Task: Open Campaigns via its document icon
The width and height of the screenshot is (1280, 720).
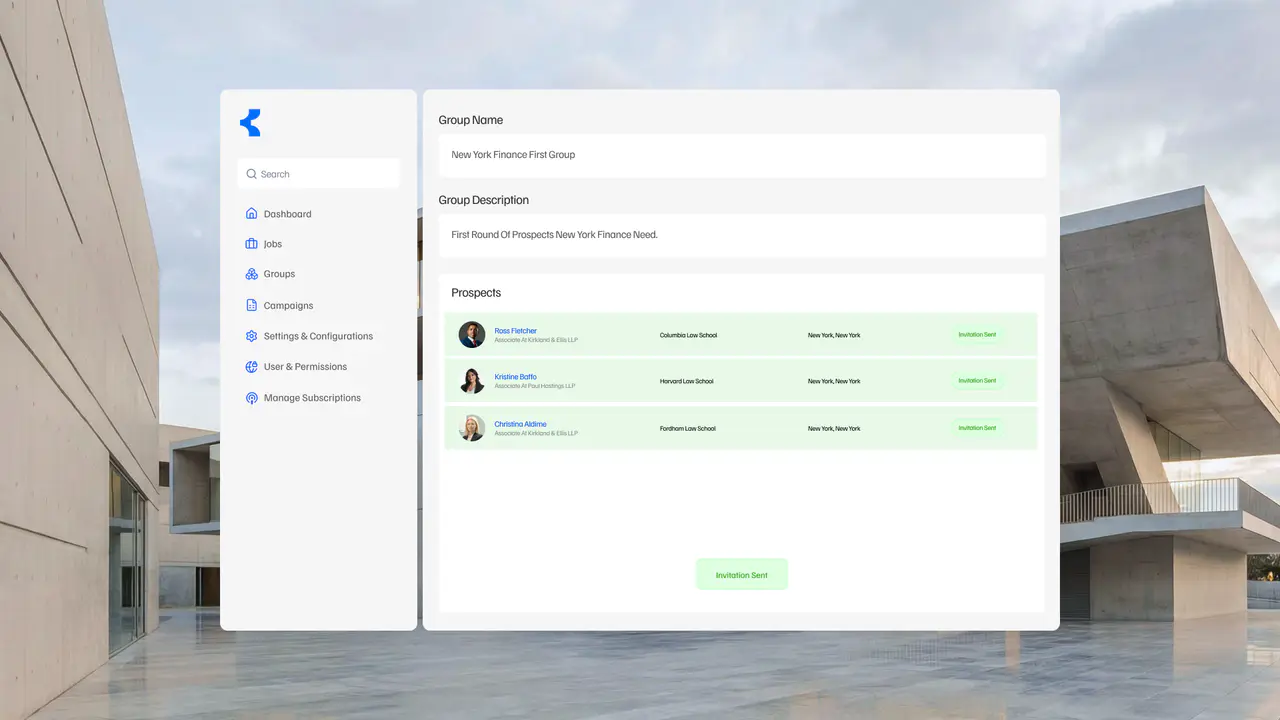Action: (x=252, y=305)
